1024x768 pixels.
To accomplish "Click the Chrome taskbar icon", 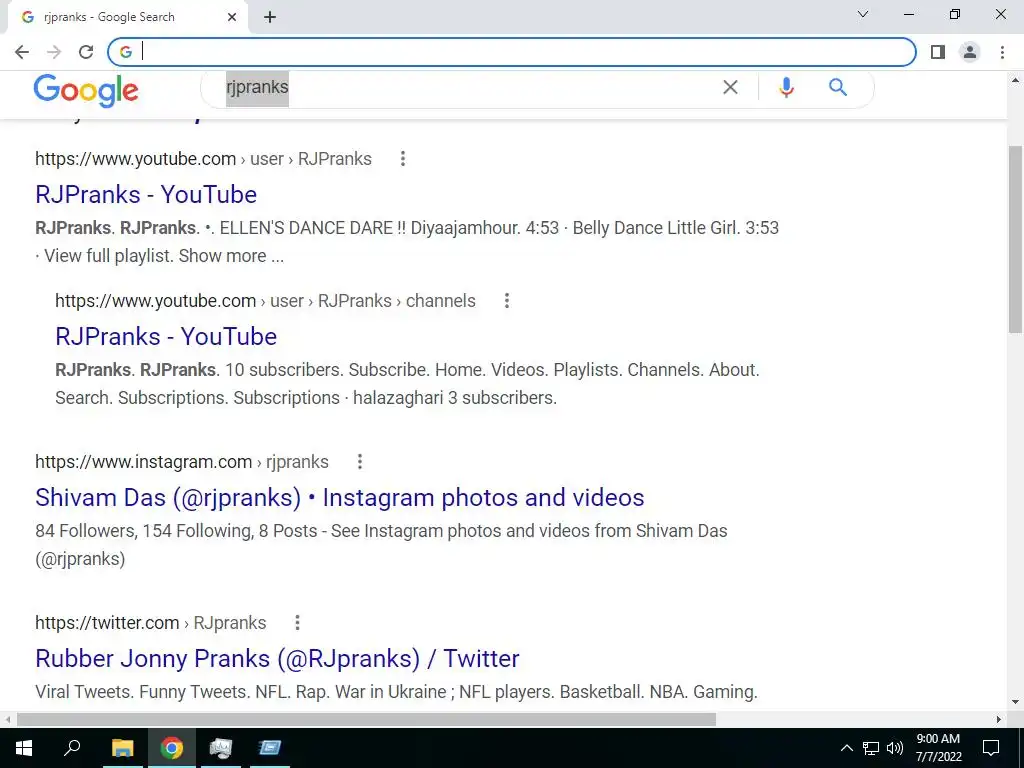I will tap(172, 748).
